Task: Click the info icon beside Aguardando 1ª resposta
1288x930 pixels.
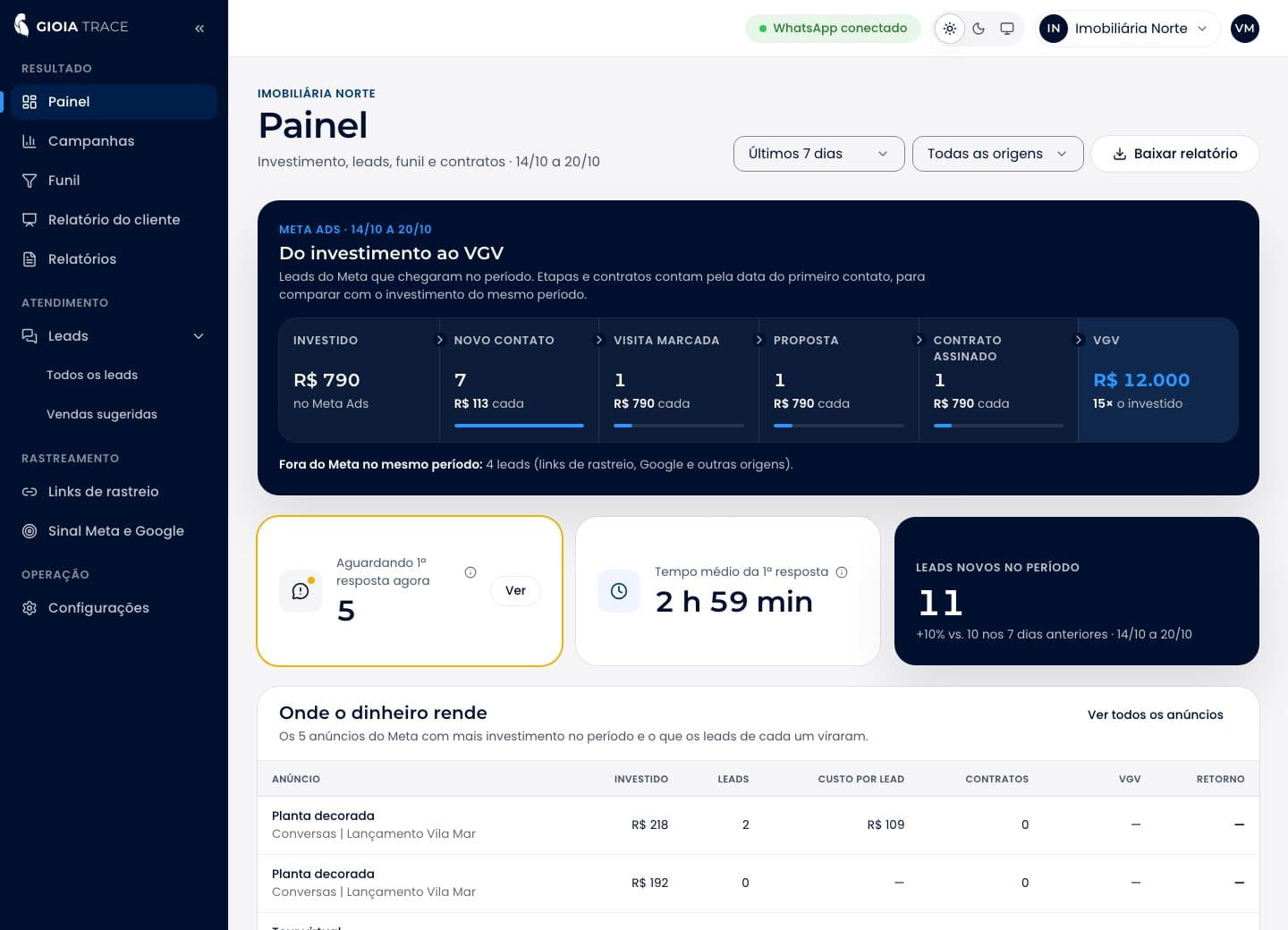Action: [x=470, y=572]
